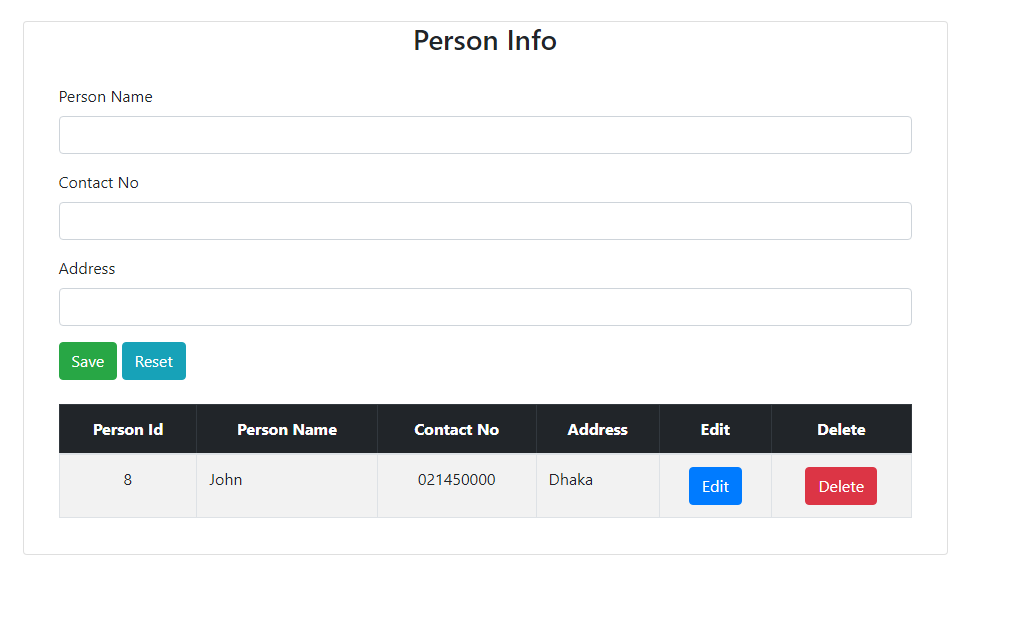Click the Person Id column header

(128, 429)
